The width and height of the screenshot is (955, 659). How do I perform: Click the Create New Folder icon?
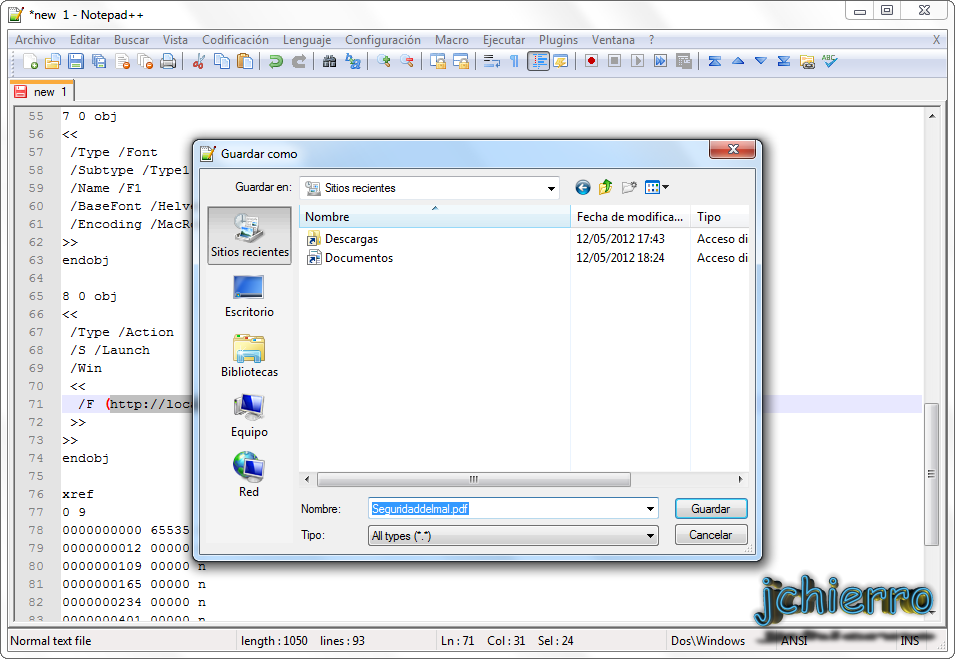coord(629,188)
